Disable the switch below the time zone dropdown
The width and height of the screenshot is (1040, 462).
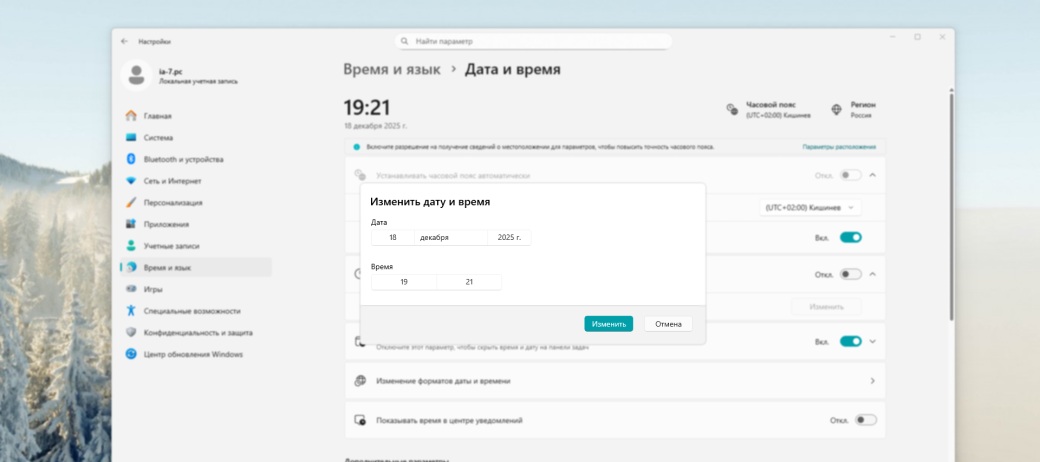[x=850, y=237]
